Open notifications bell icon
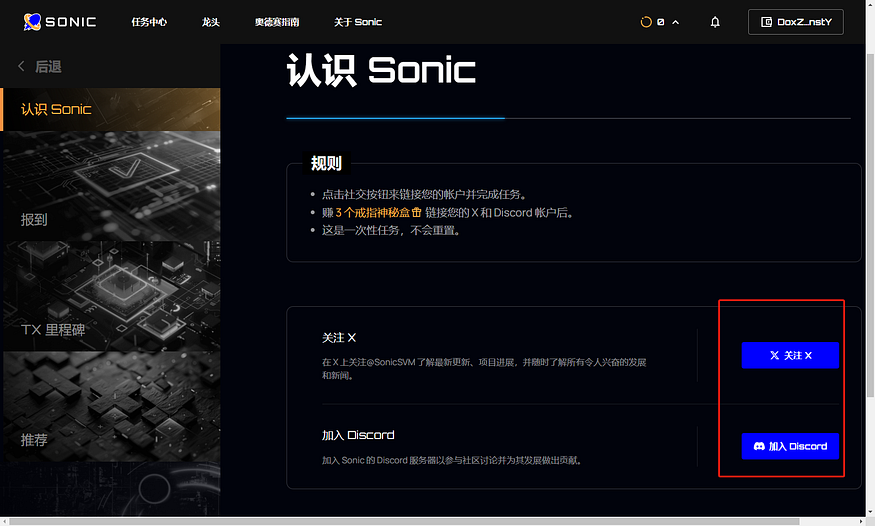The height and width of the screenshot is (526, 875). 715,22
